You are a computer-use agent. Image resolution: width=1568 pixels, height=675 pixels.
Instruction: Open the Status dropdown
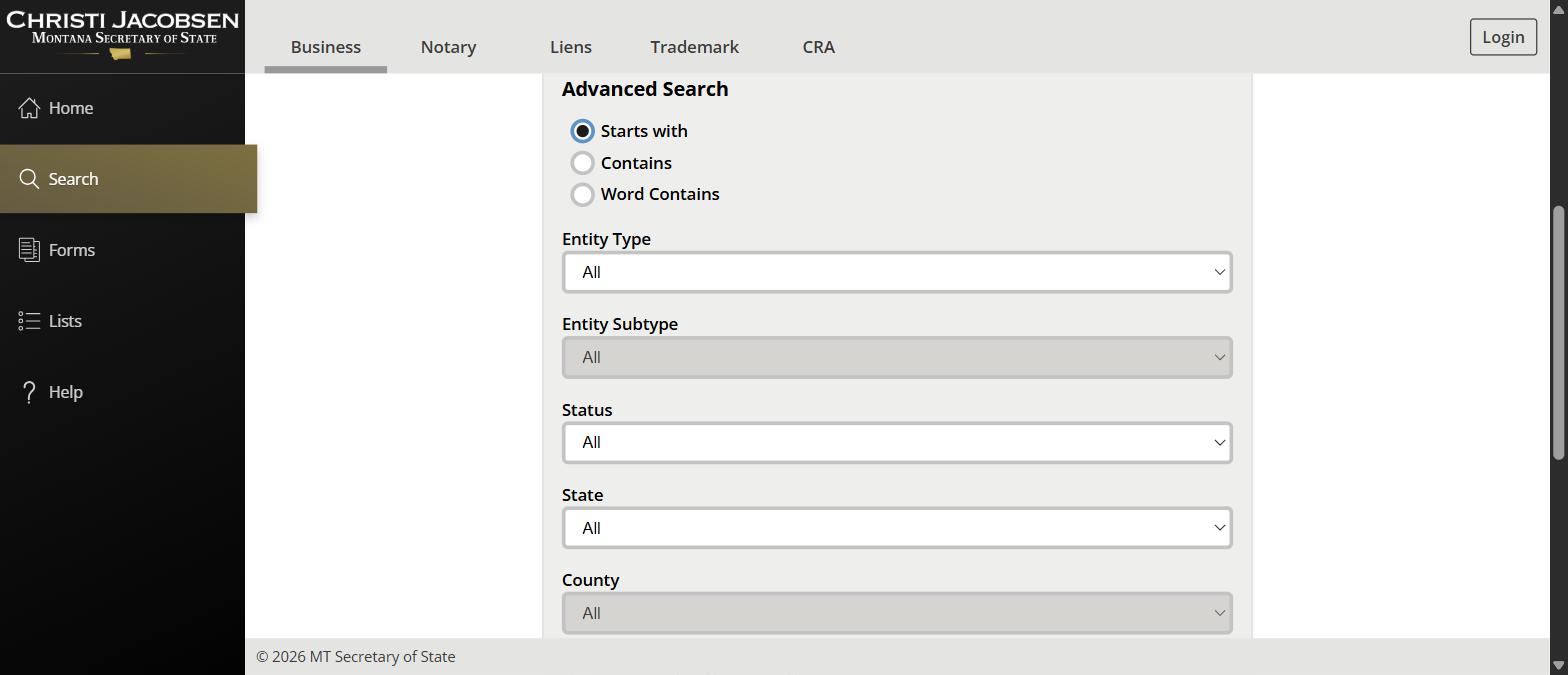pos(897,443)
